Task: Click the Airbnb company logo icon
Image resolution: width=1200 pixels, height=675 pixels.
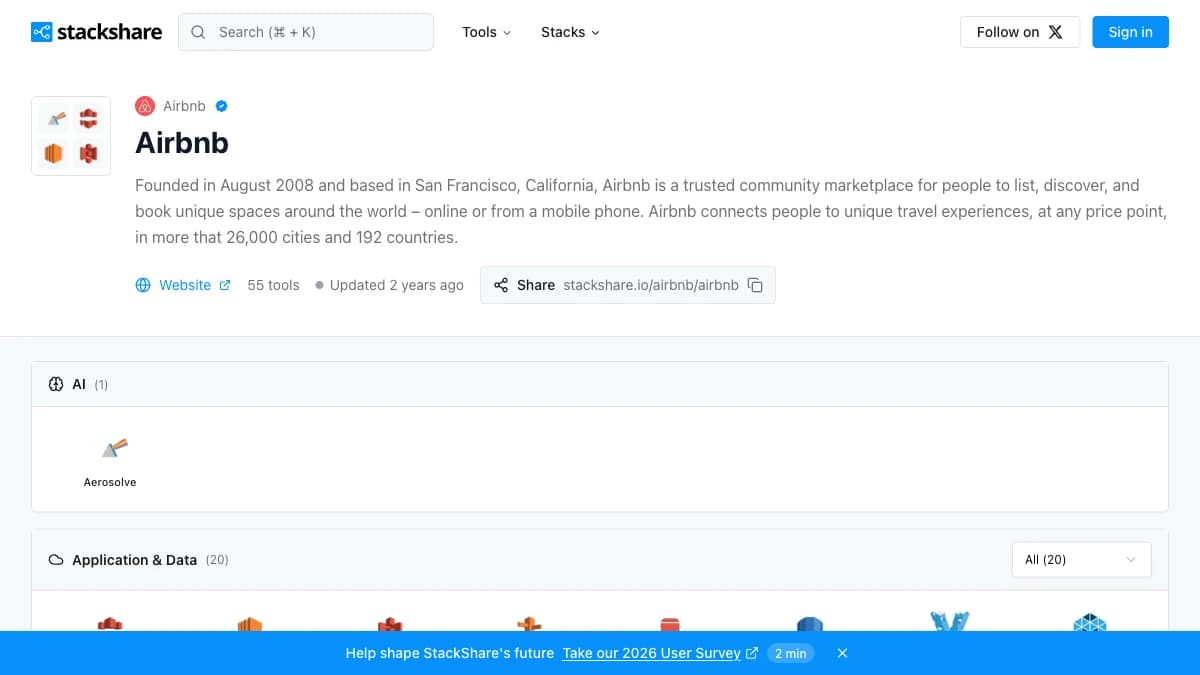Action: click(x=145, y=106)
